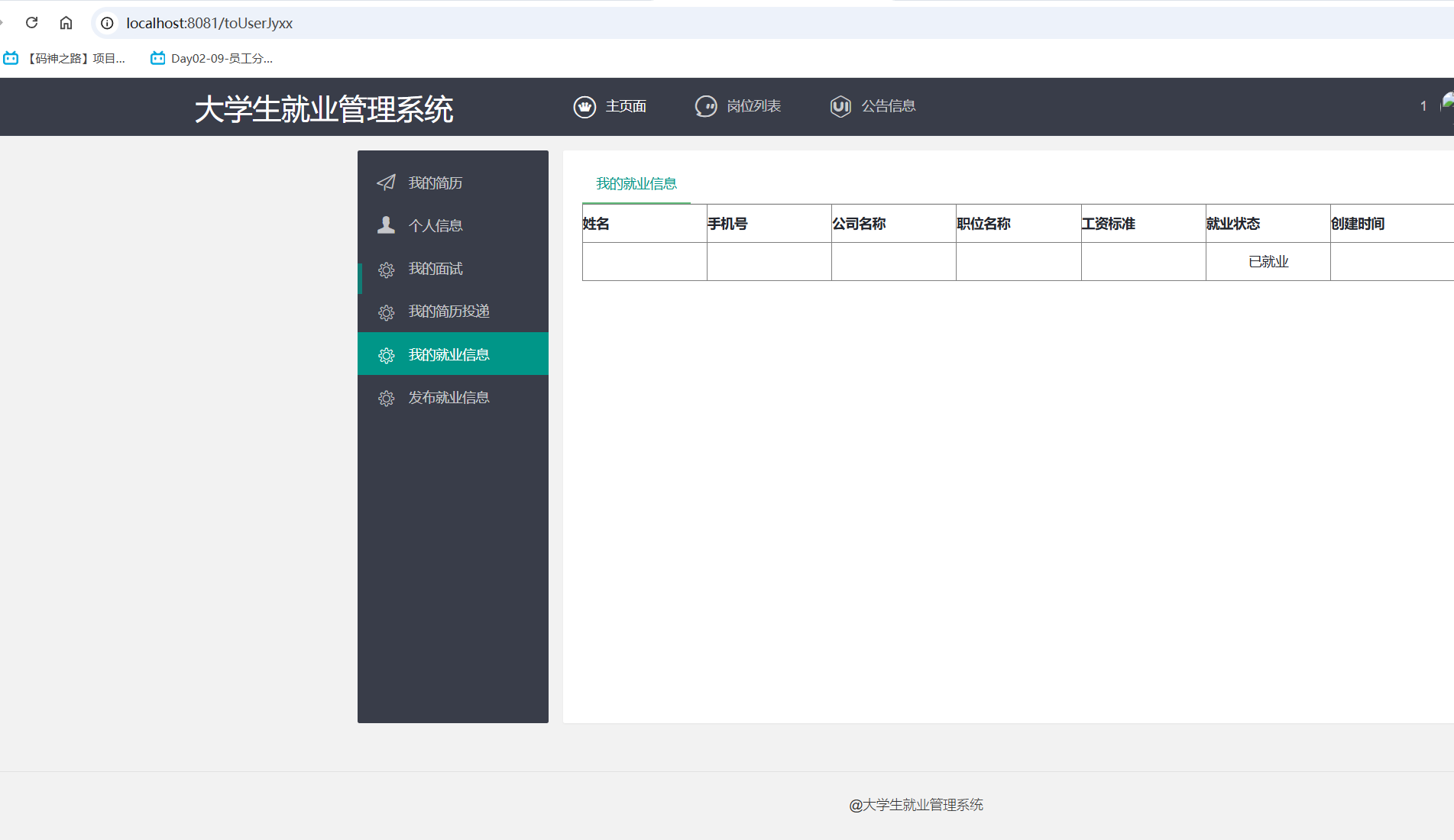
Task: Open 发布就业信息 sidebar menu item
Action: coord(449,398)
